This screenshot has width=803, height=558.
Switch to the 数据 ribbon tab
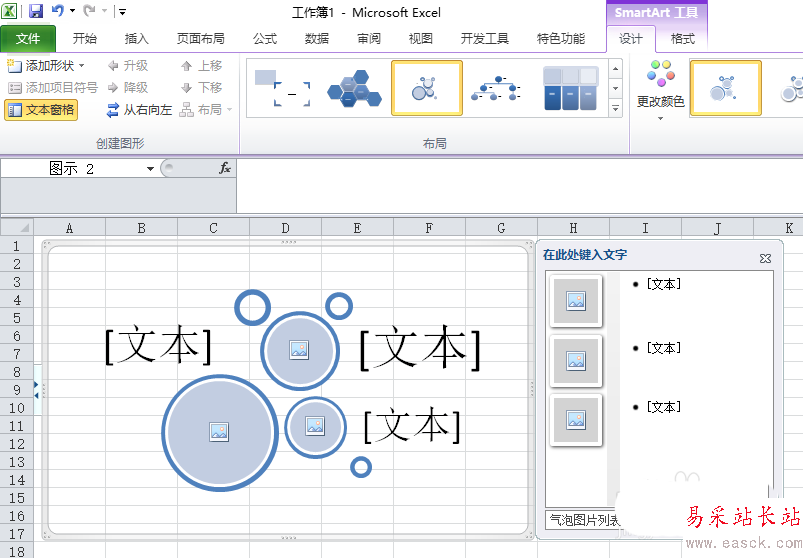click(x=316, y=38)
